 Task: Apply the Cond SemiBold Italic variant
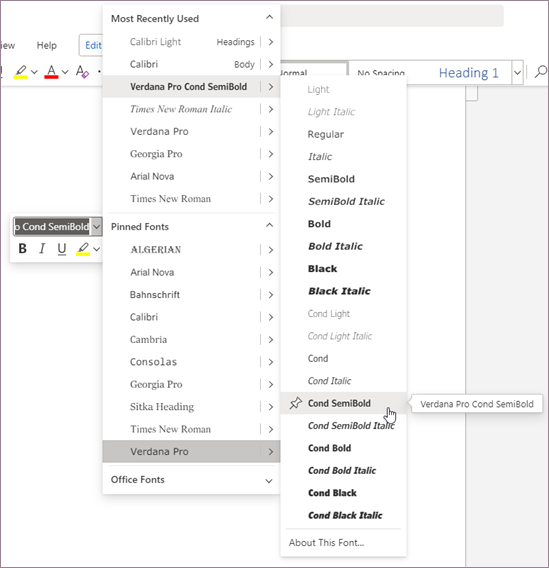click(343, 426)
